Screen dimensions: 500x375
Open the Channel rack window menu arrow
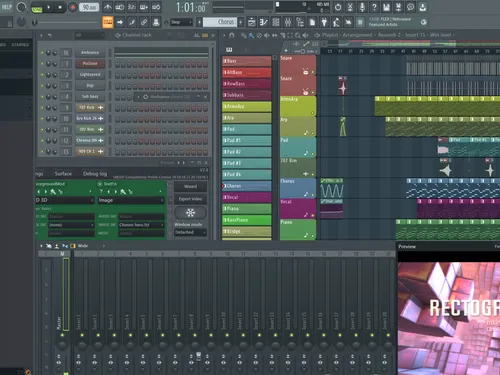tap(41, 35)
